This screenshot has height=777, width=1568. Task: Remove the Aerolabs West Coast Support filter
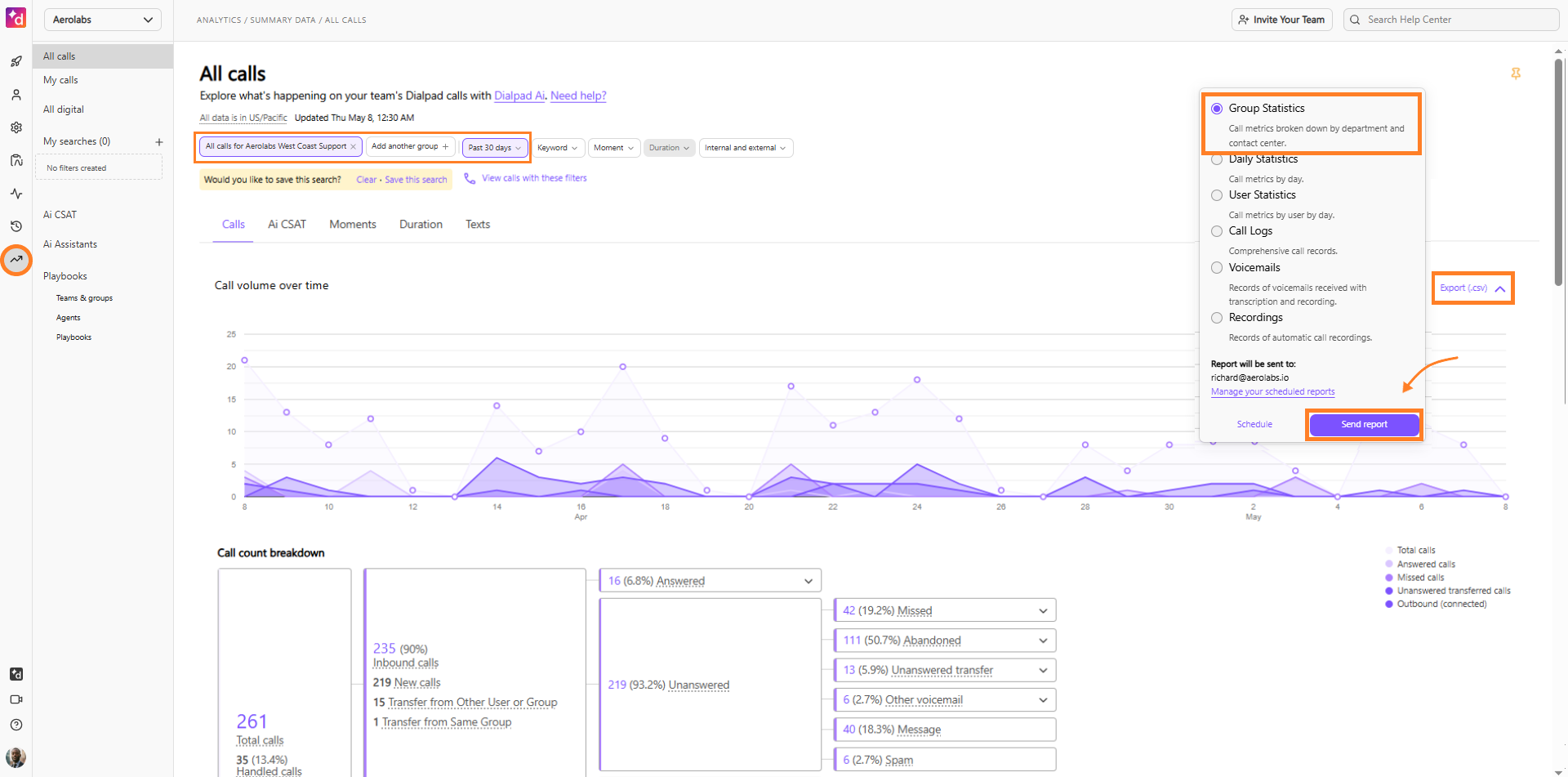353,147
